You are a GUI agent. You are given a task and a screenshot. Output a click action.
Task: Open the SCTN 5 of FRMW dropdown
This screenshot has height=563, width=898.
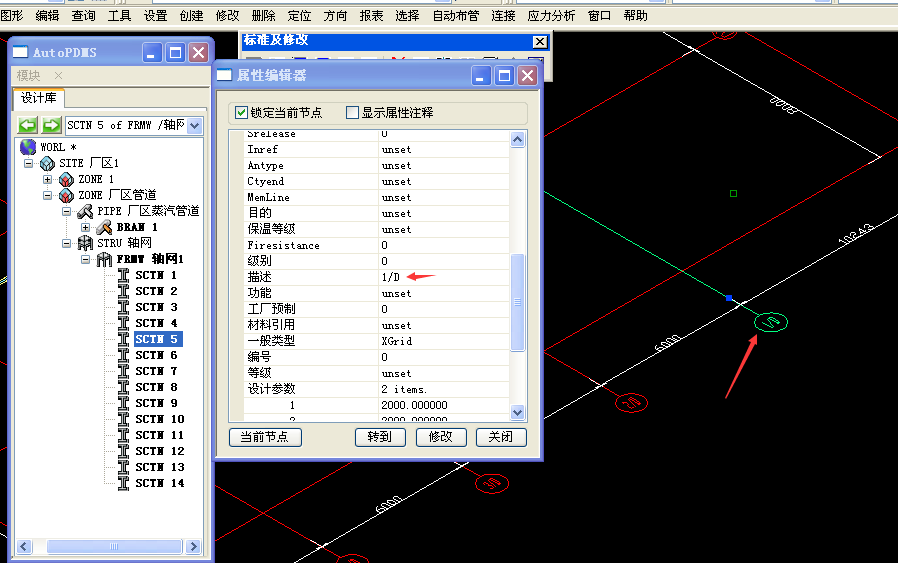[x=194, y=125]
